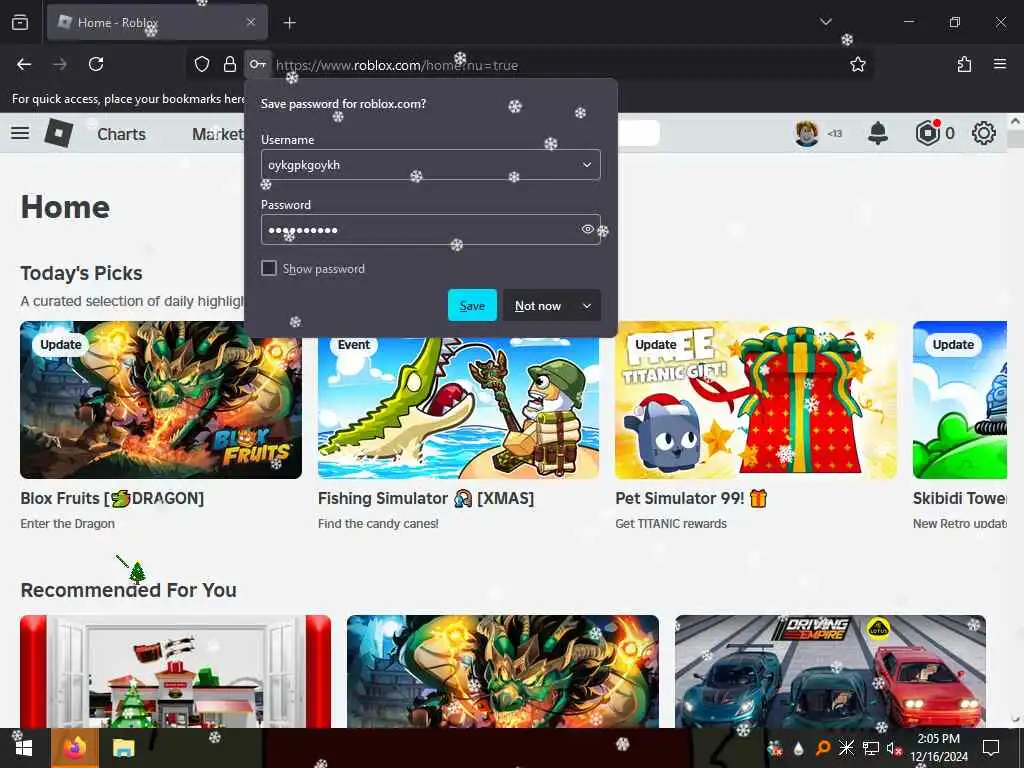Close the Home - Roblox tab
The width and height of the screenshot is (1024, 768).
251,22
